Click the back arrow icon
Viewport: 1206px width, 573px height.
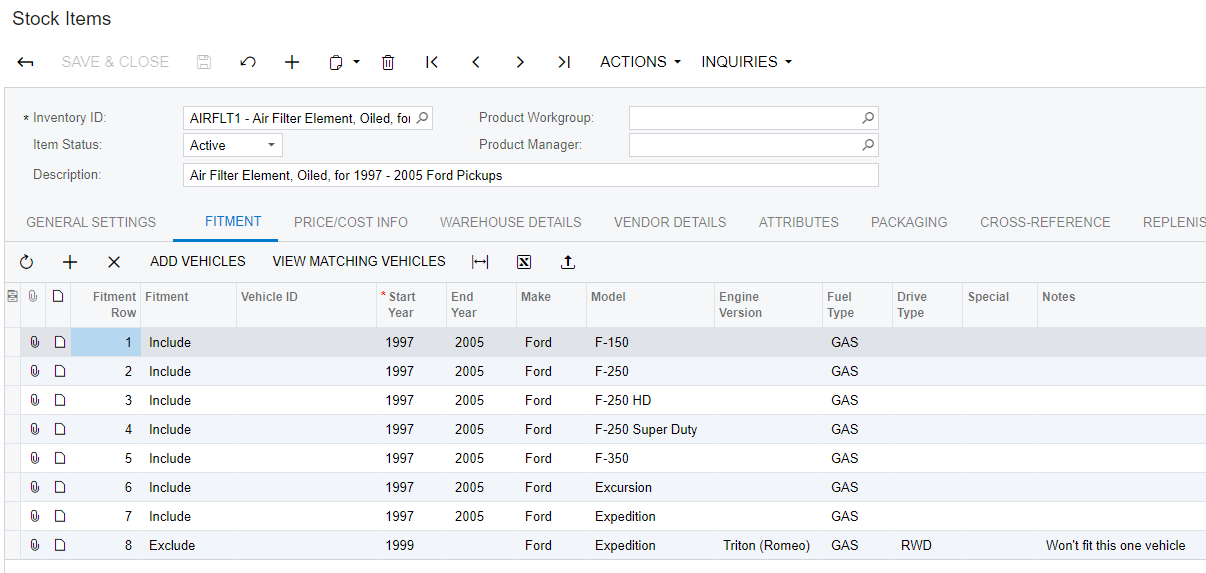[x=26, y=62]
